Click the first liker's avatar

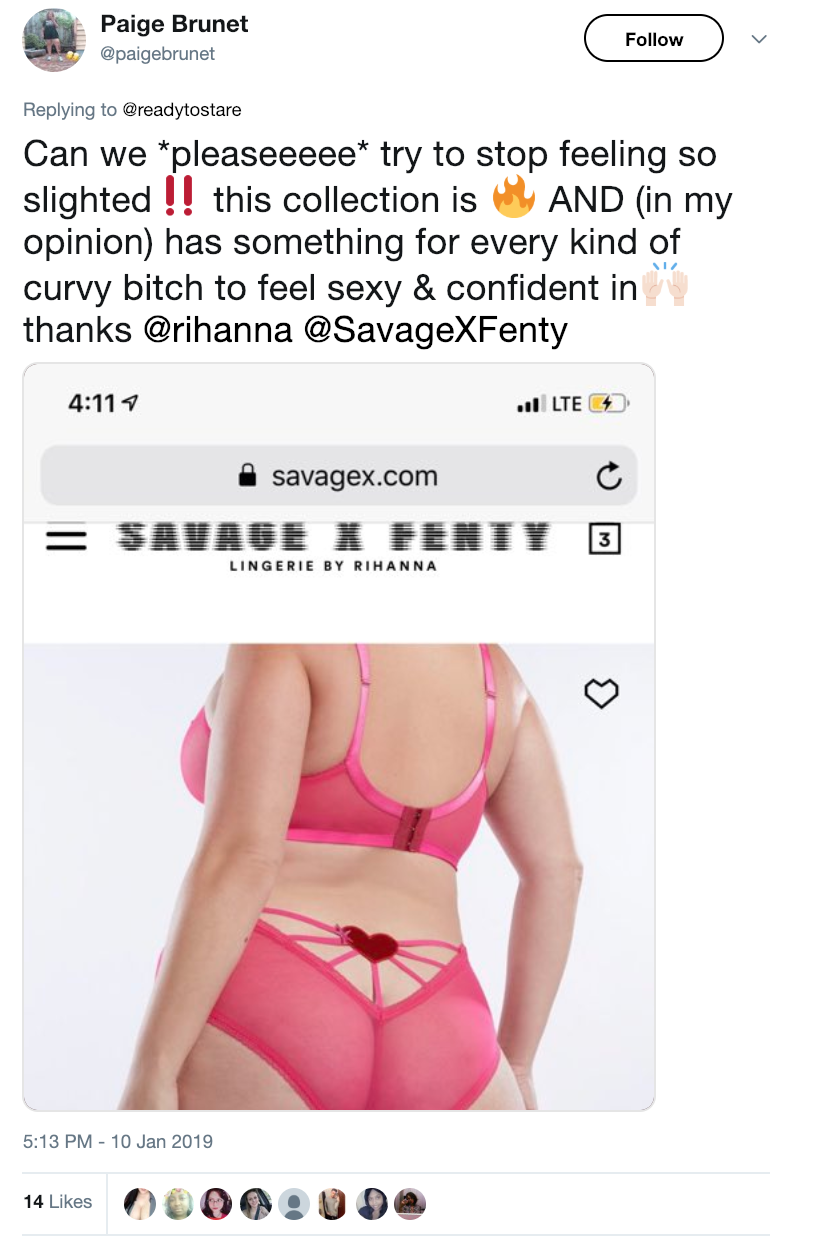coord(140,1203)
